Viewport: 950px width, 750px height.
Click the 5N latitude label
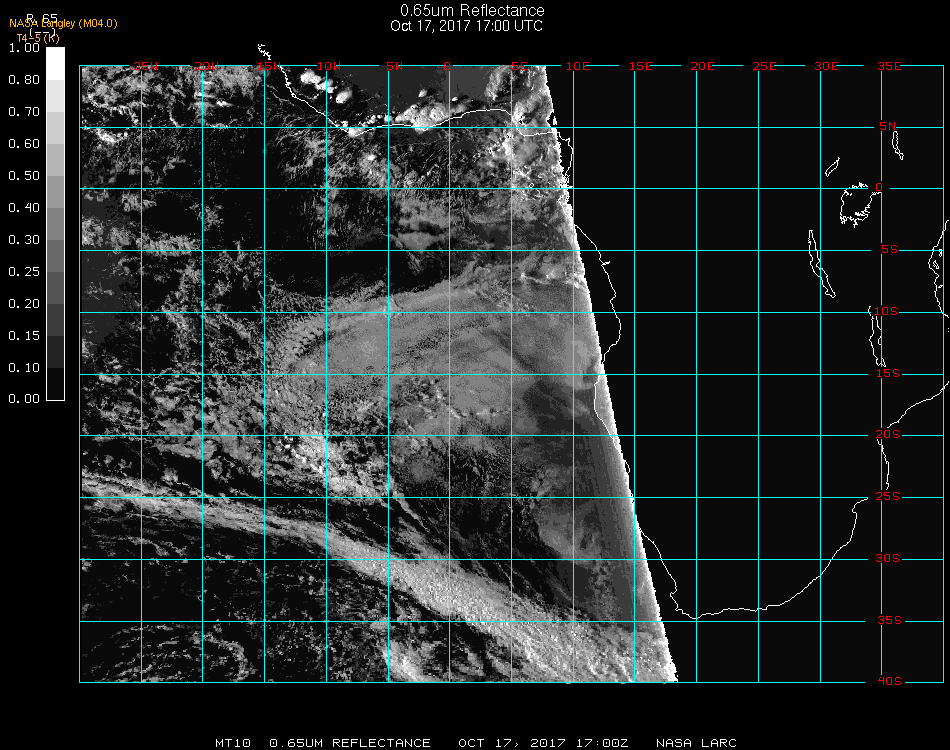pos(888,126)
